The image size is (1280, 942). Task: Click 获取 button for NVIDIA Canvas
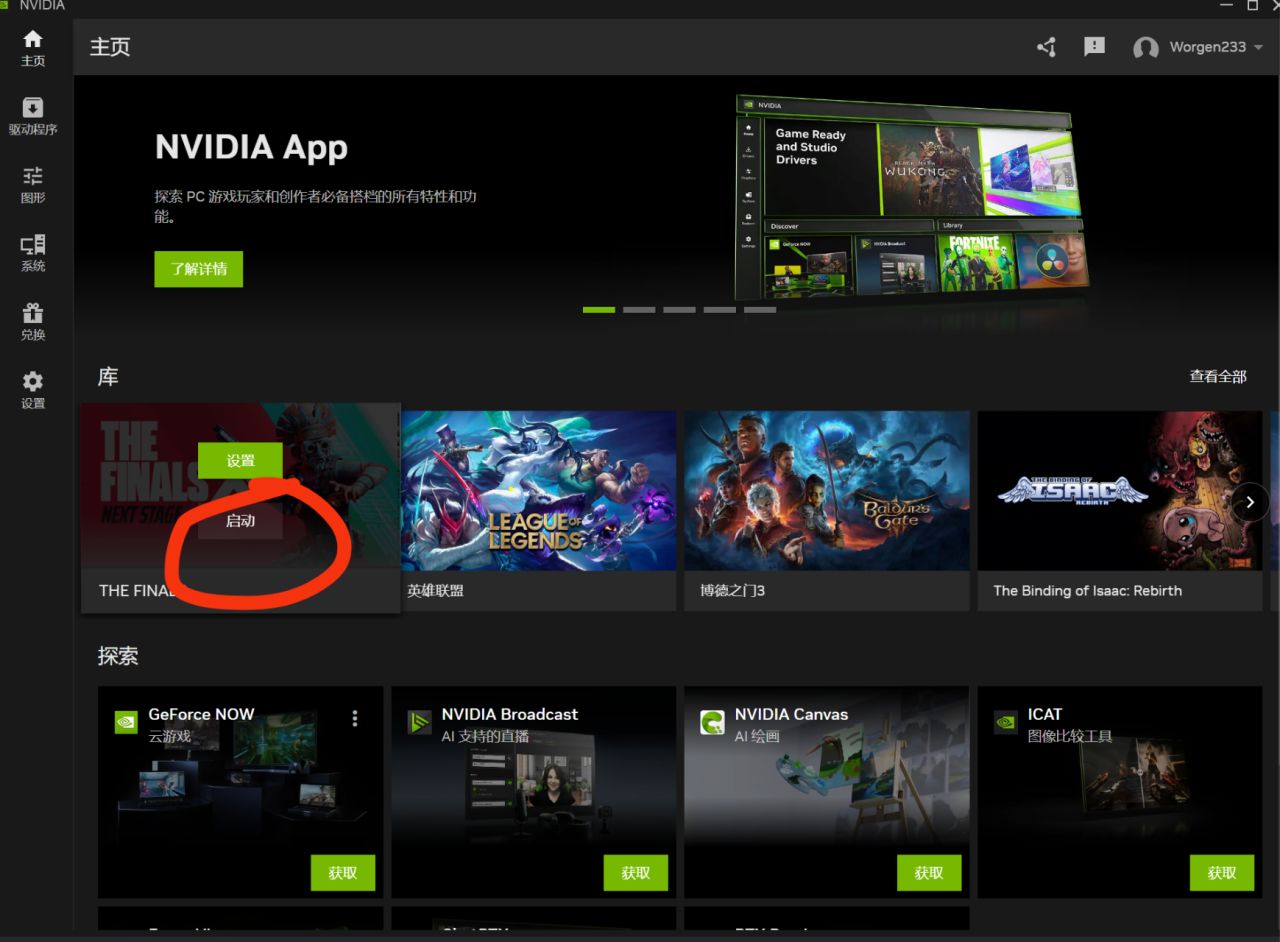[x=929, y=873]
